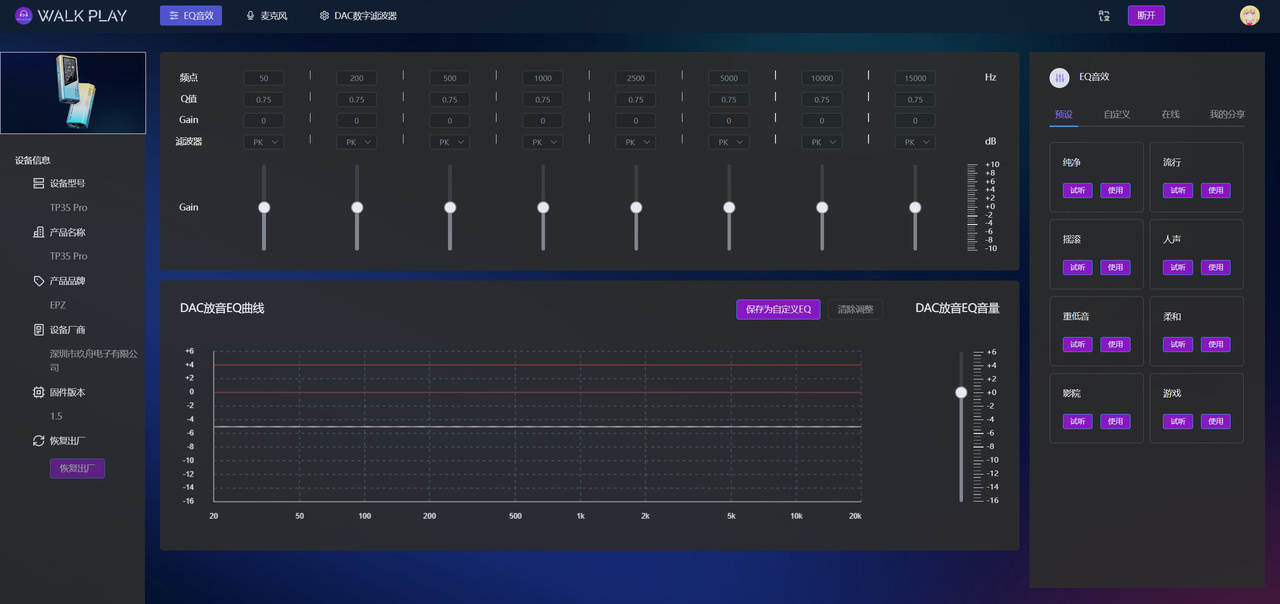Apply the 游戏 preset with 使用
The height and width of the screenshot is (604, 1280).
[x=1215, y=421]
